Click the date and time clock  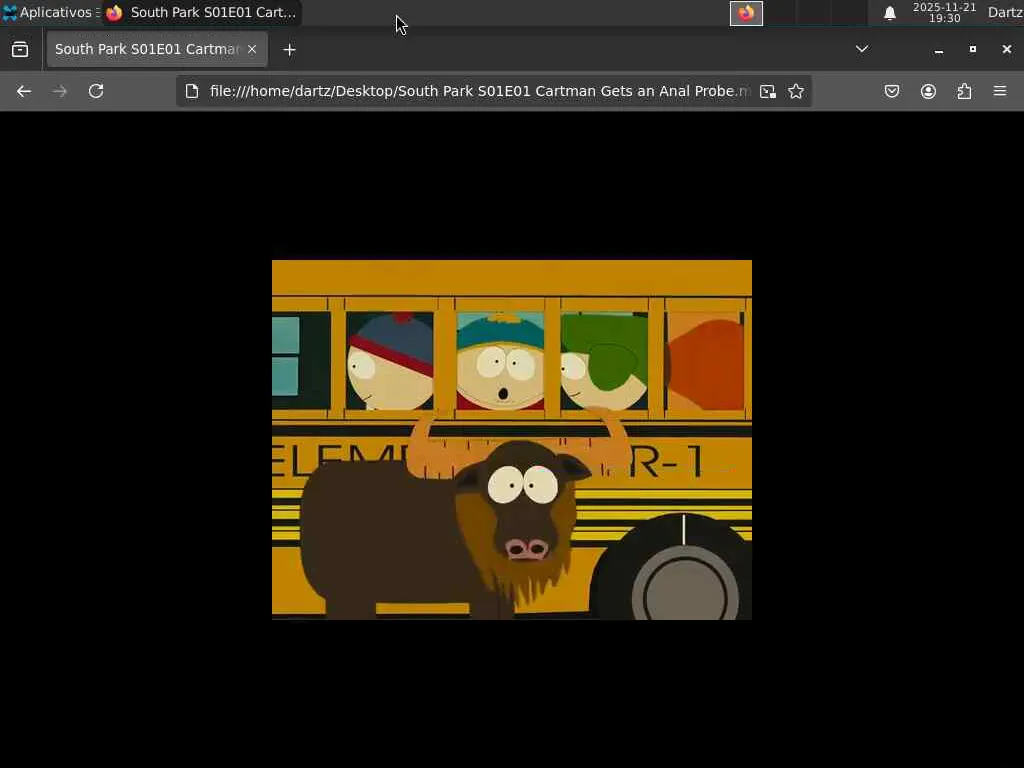pyautogui.click(x=944, y=13)
